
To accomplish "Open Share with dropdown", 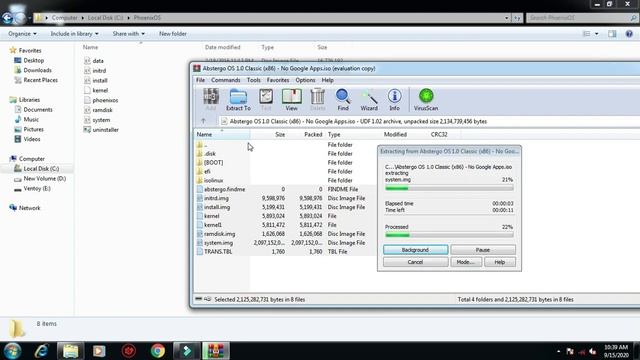I will (x=129, y=34).
